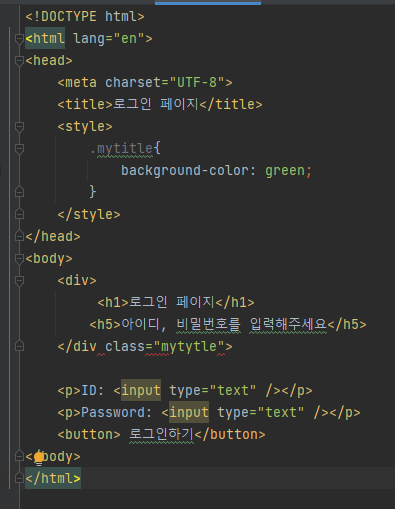Click the lang="en" attribute value

[129, 38]
